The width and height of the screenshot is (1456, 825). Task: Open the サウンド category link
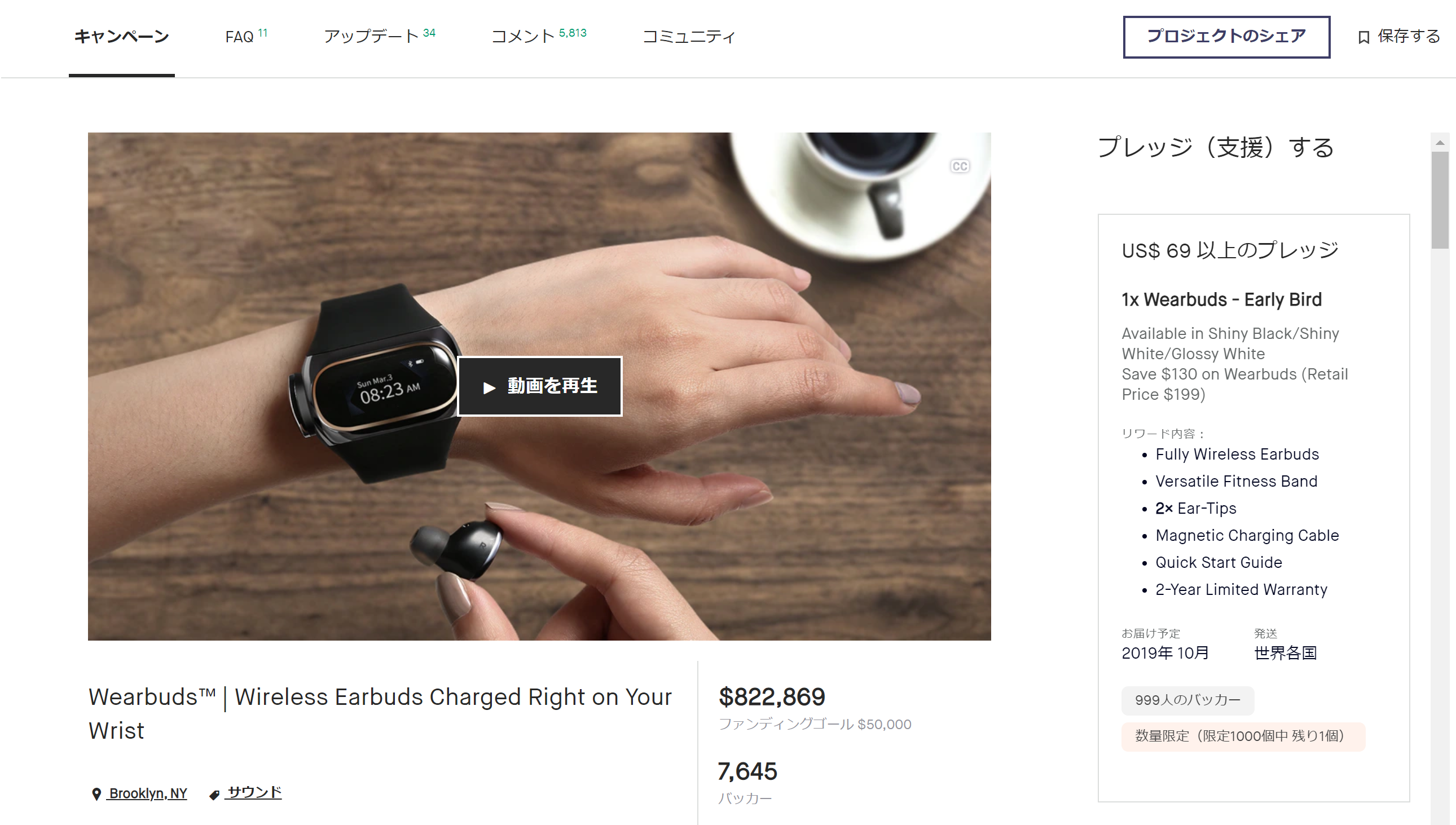pos(254,792)
